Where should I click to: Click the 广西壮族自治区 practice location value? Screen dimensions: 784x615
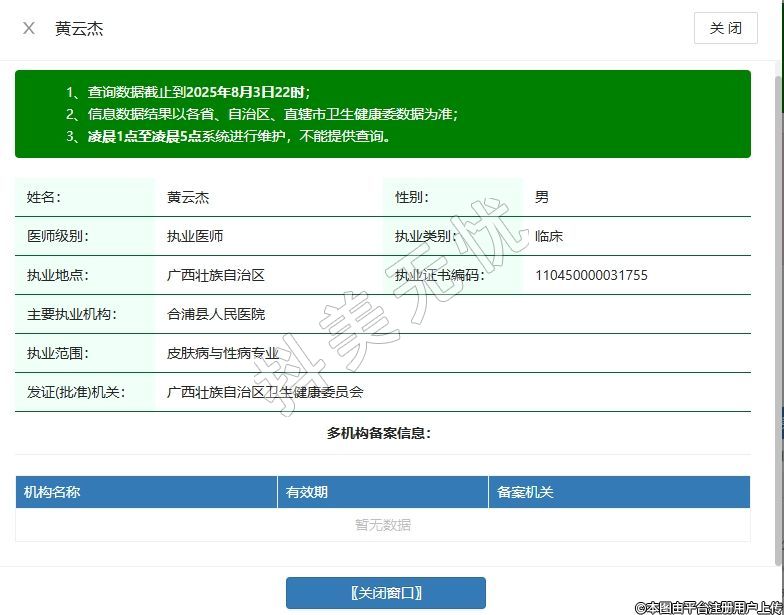click(x=216, y=275)
